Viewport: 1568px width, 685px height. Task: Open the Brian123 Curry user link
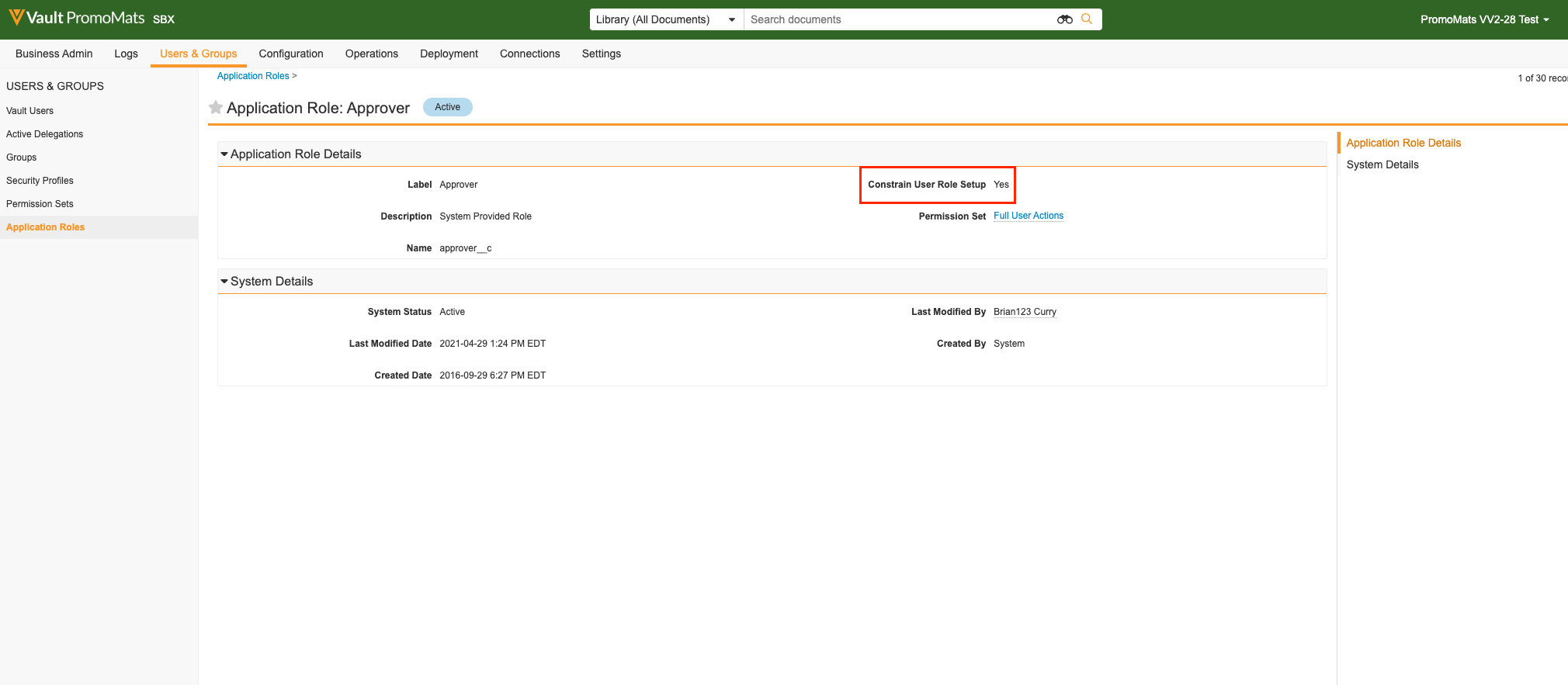coord(1025,312)
